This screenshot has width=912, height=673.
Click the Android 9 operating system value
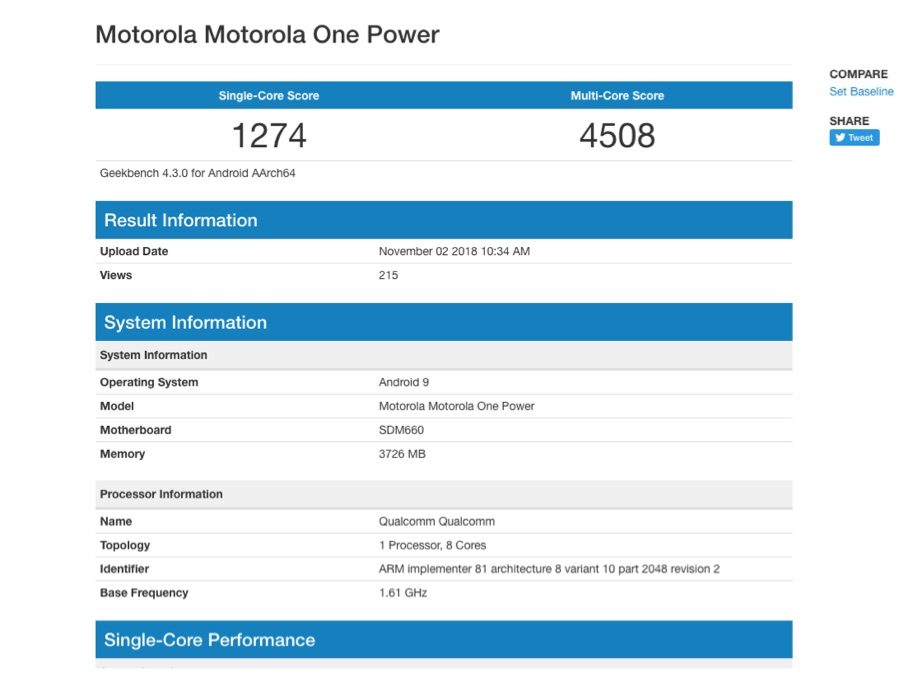[404, 382]
